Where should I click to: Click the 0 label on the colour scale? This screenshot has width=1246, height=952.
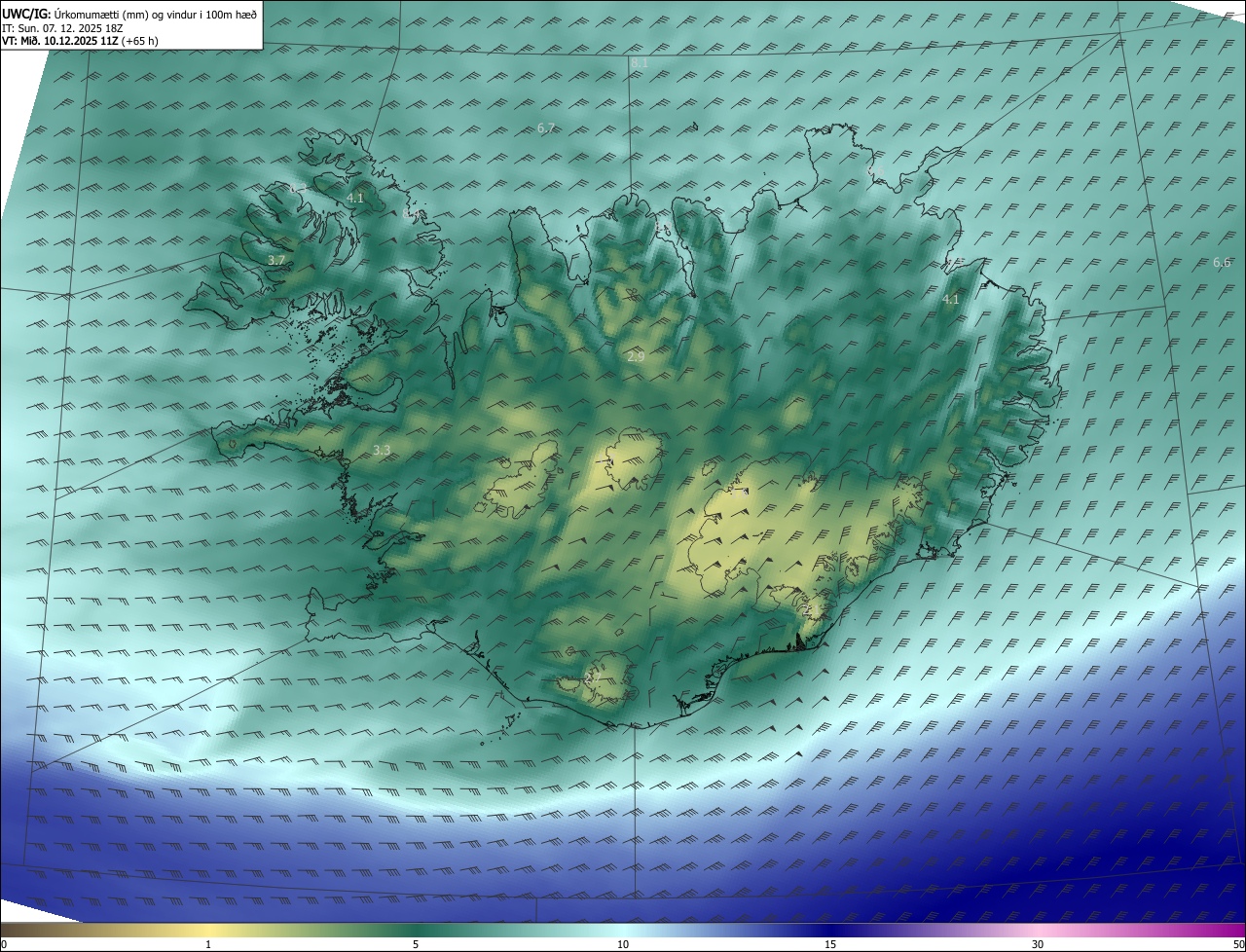4,944
